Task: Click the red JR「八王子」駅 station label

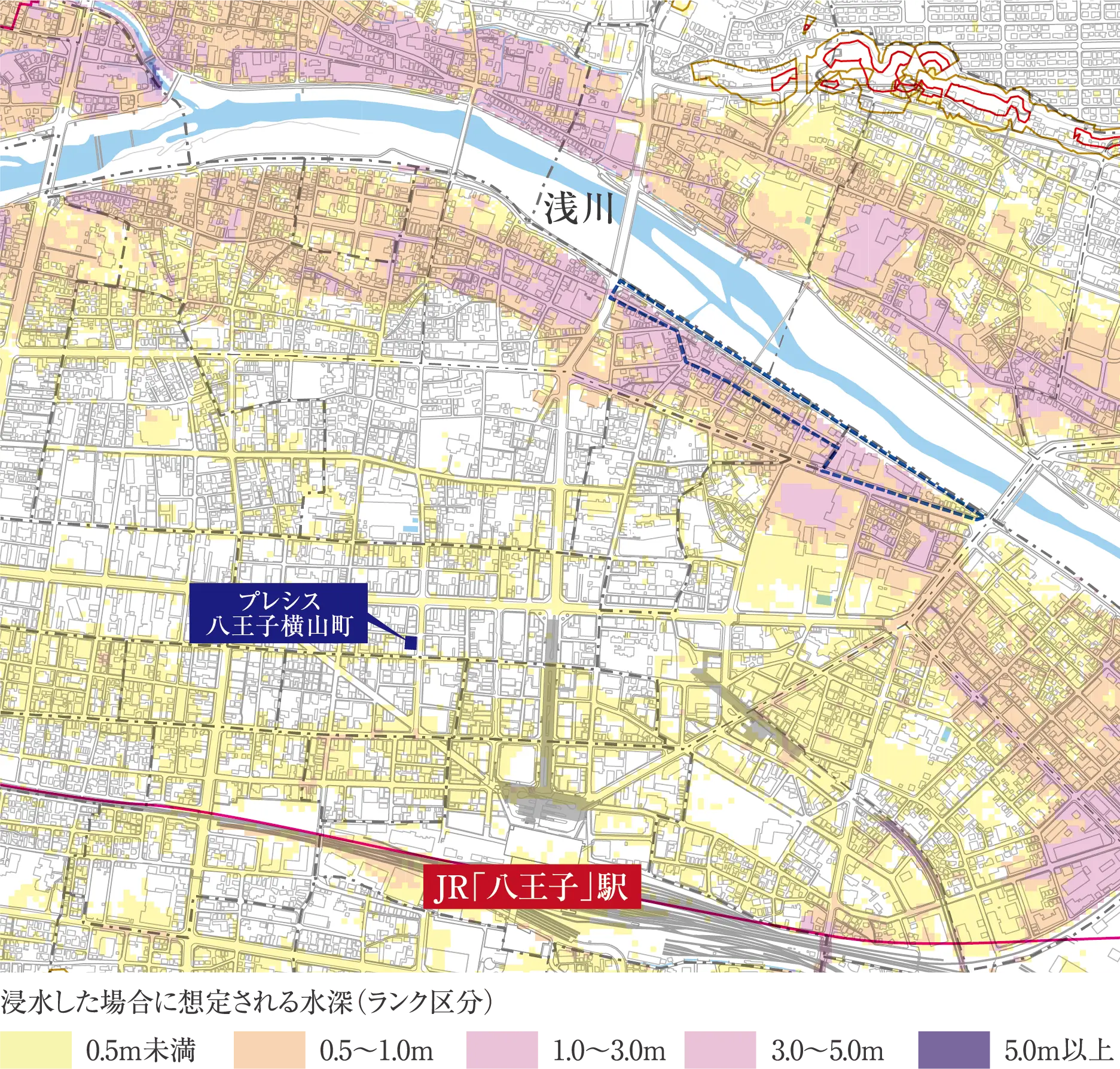Action: (532, 887)
